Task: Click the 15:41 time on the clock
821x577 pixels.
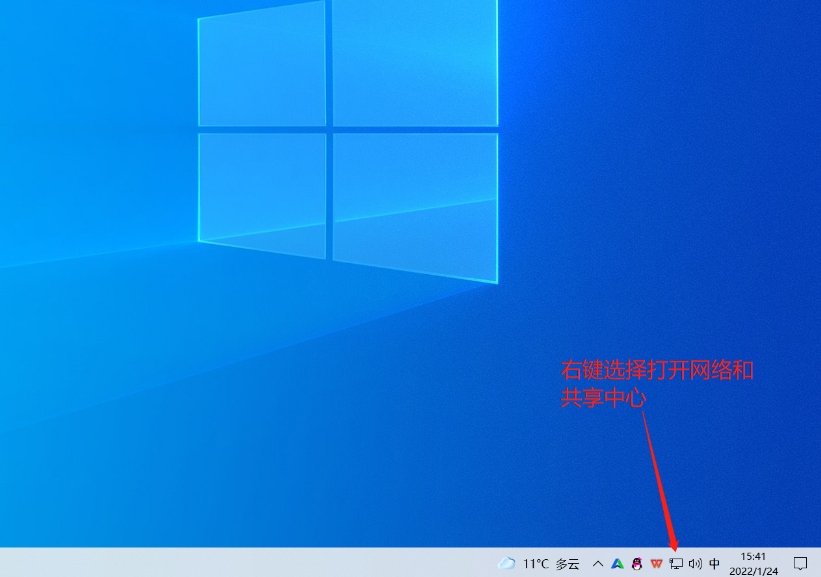Action: (x=753, y=556)
